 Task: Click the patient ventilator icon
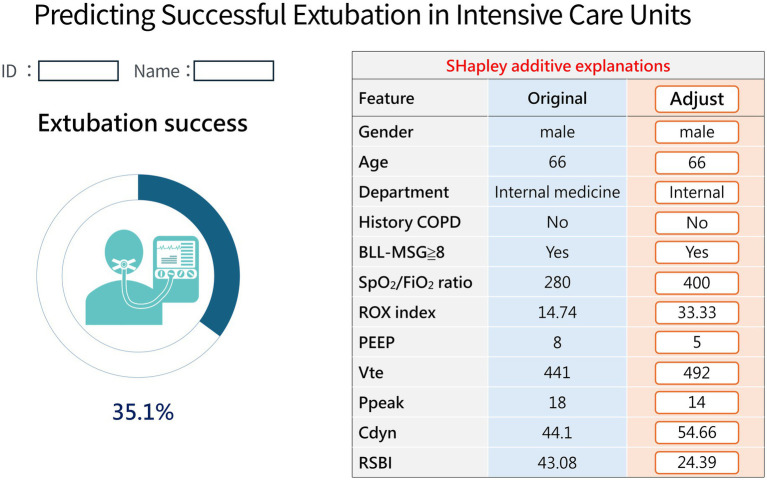pos(142,277)
